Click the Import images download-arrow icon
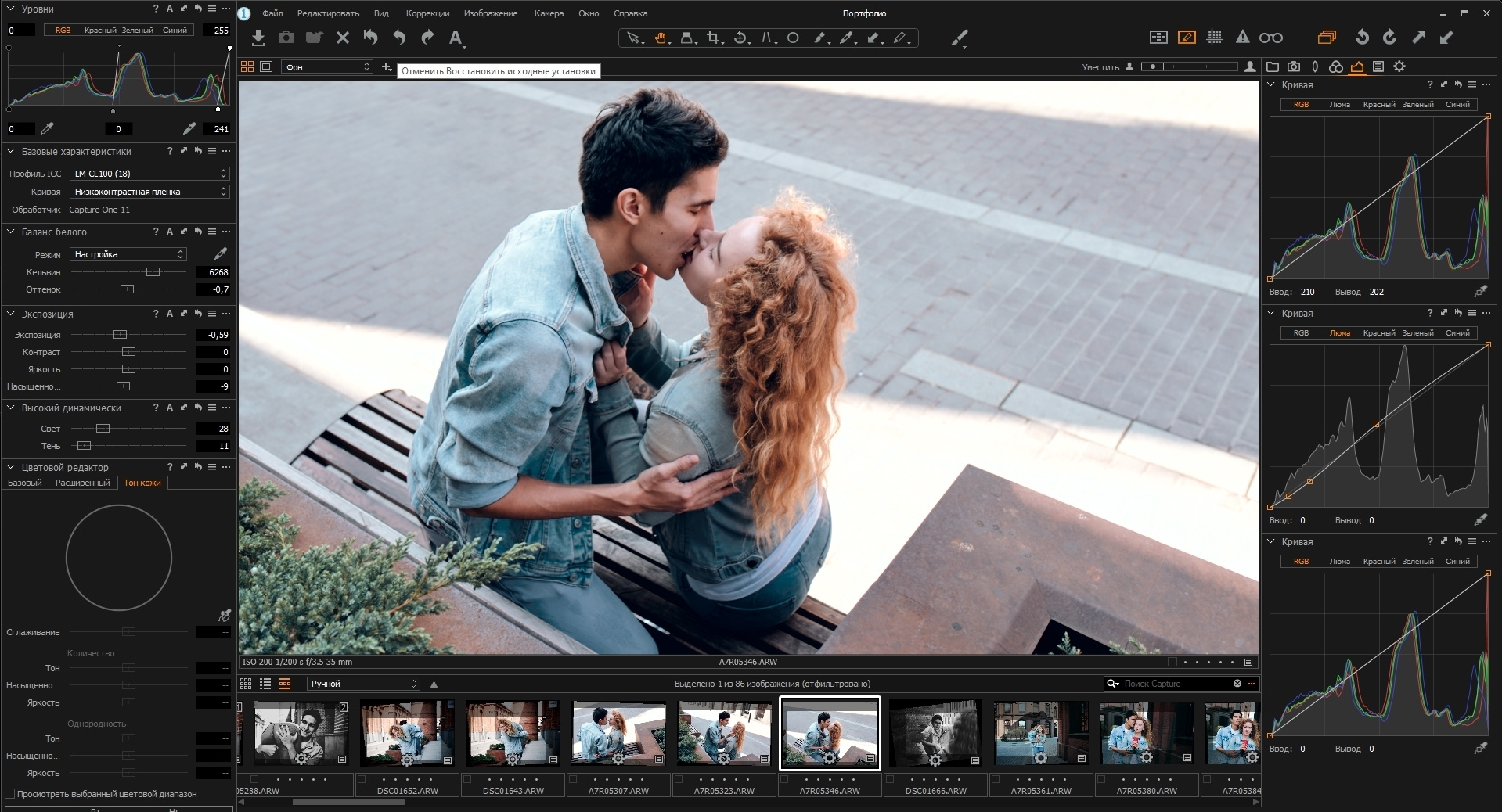Image resolution: width=1502 pixels, height=812 pixels. tap(258, 38)
